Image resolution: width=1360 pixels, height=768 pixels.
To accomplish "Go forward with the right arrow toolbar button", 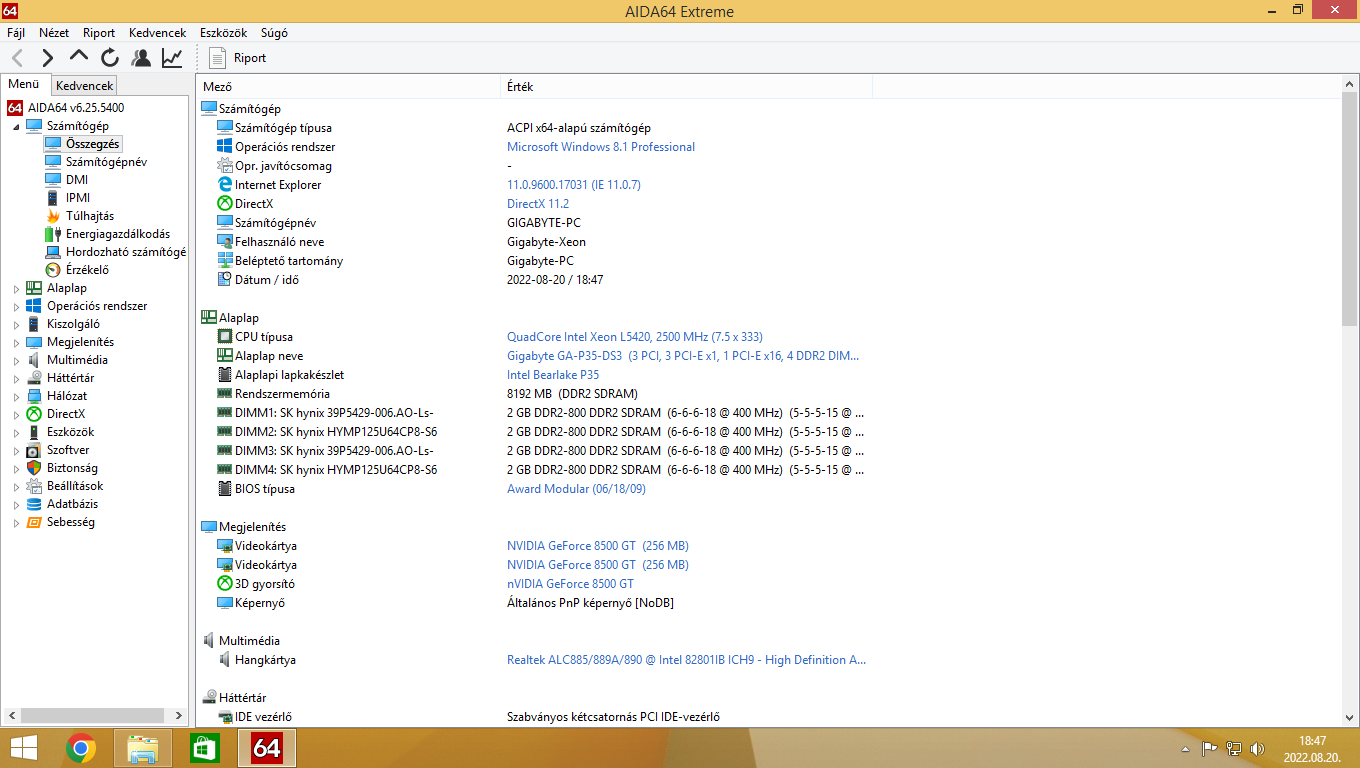I will (x=48, y=58).
